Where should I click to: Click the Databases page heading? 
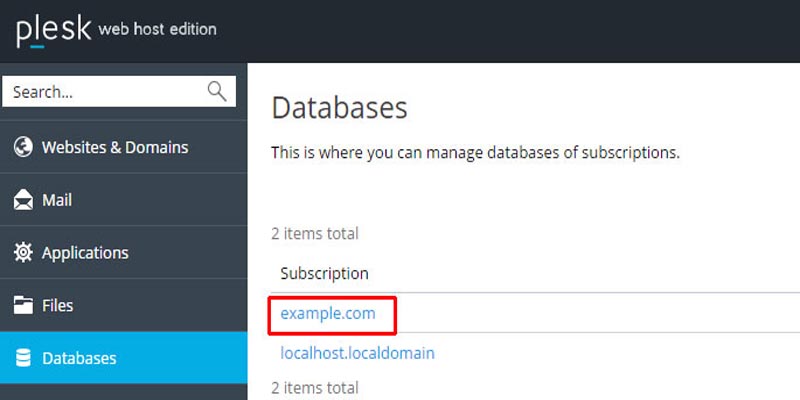point(339,108)
